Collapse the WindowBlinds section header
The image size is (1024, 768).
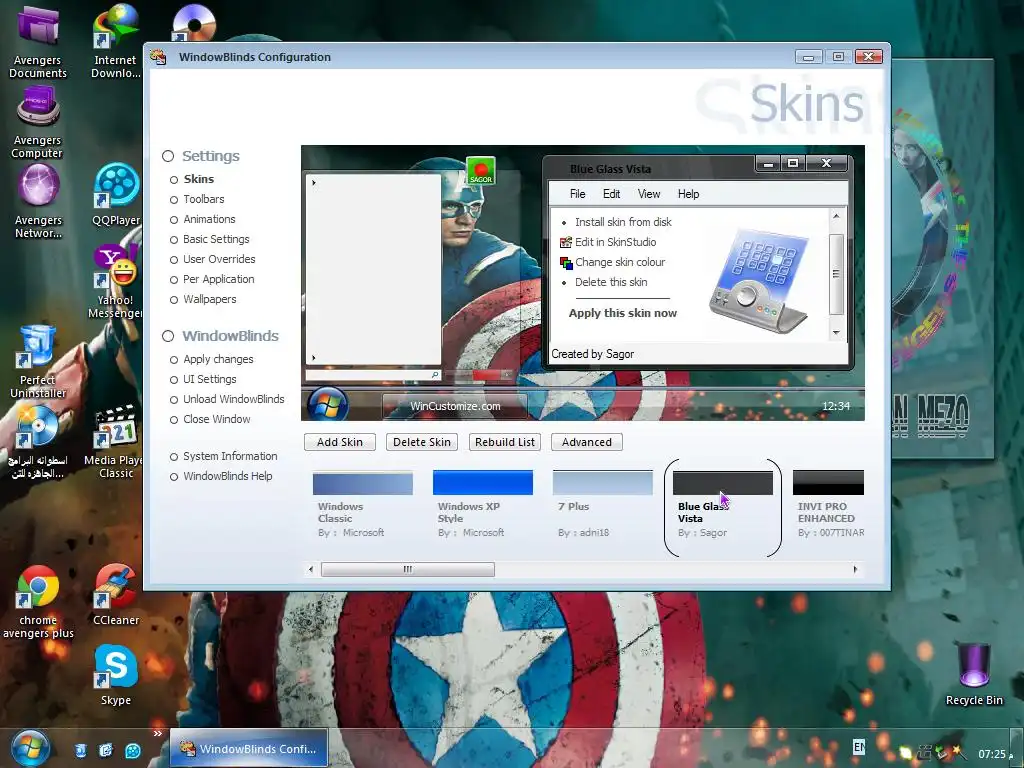168,336
